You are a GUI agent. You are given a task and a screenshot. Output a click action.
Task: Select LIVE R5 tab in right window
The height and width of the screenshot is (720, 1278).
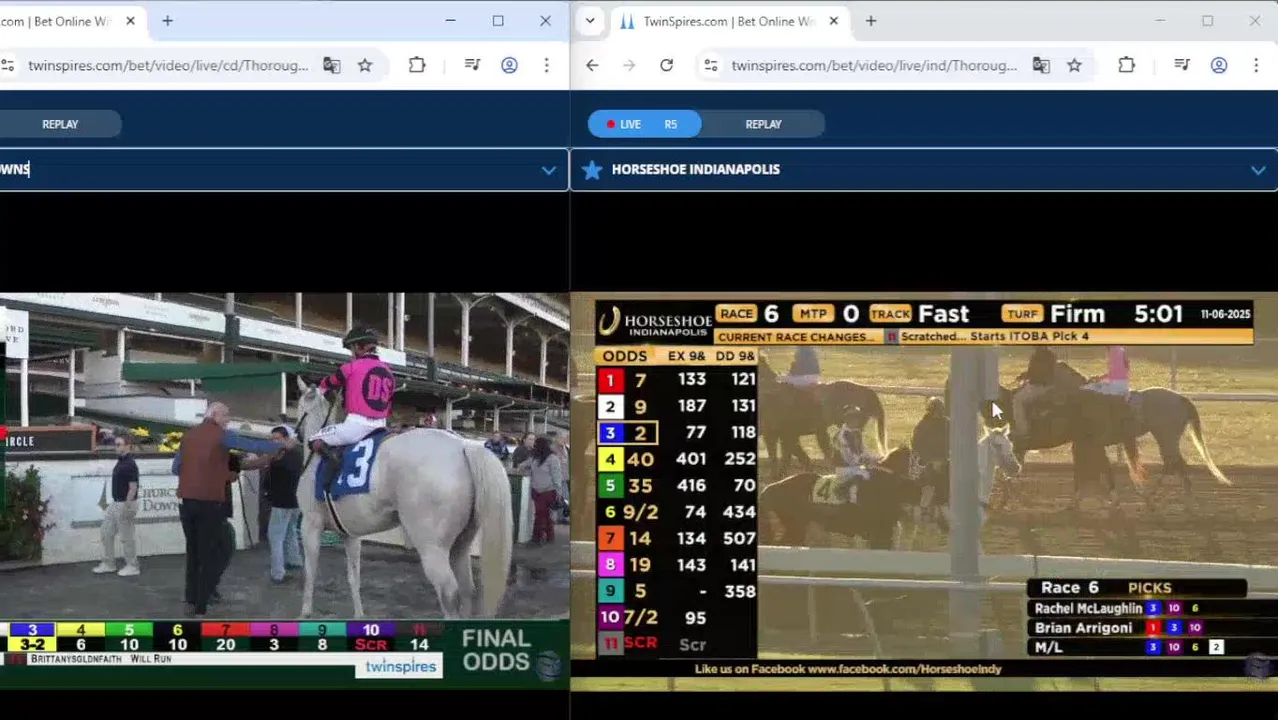click(644, 124)
